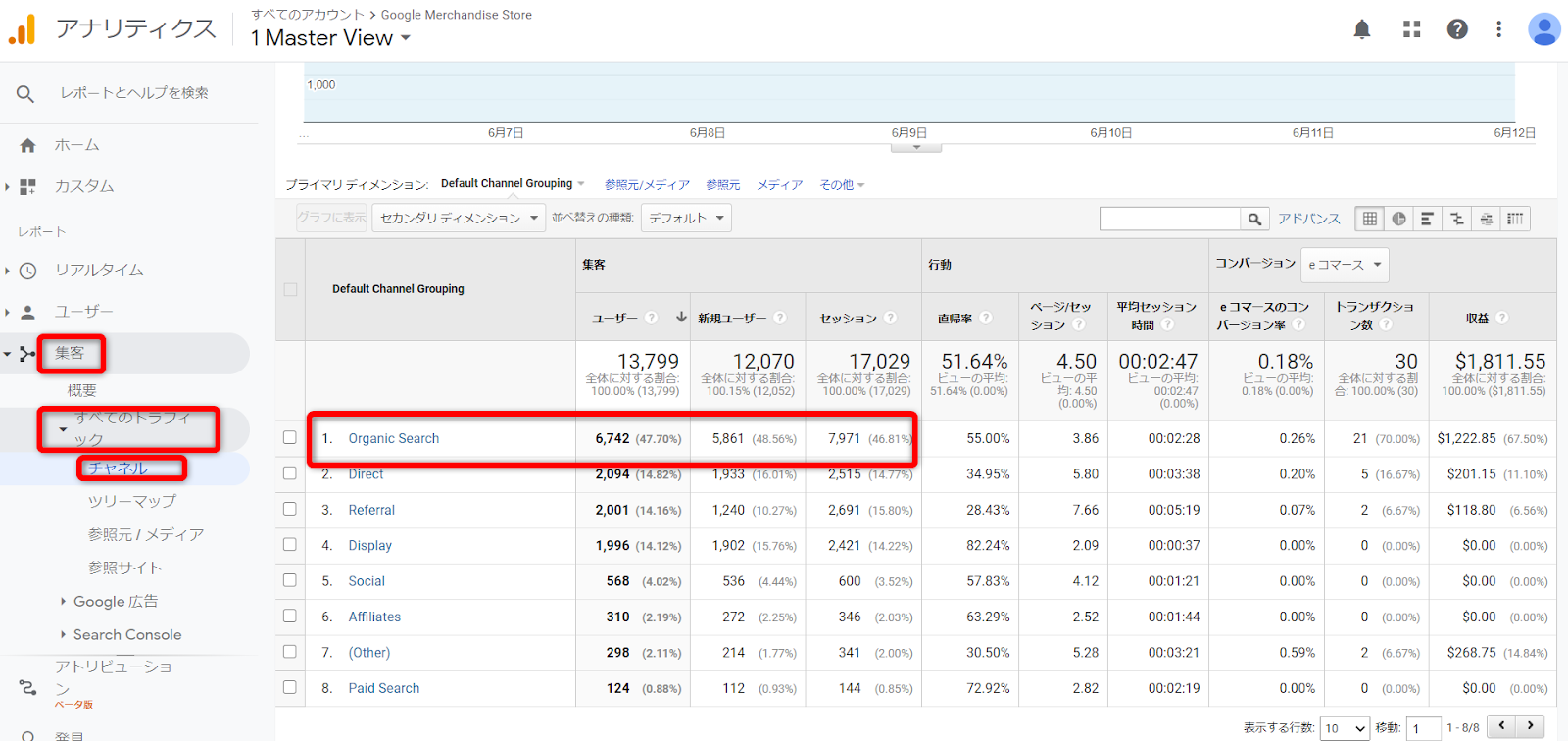Check the Organic Search row checkbox
The height and width of the screenshot is (741, 1568).
(x=290, y=437)
